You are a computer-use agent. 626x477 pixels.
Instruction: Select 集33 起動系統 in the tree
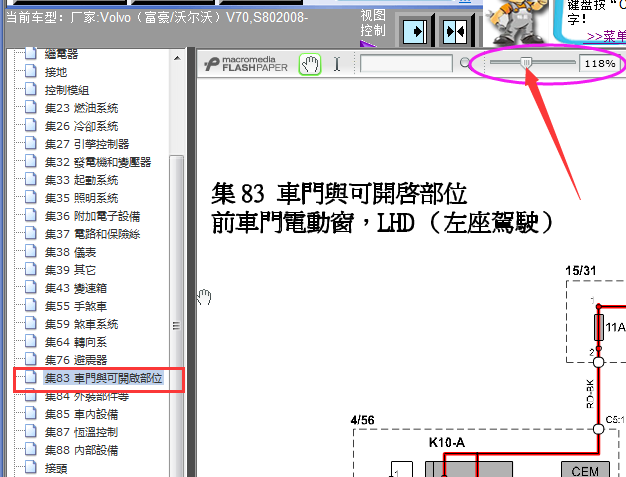click(x=81, y=180)
